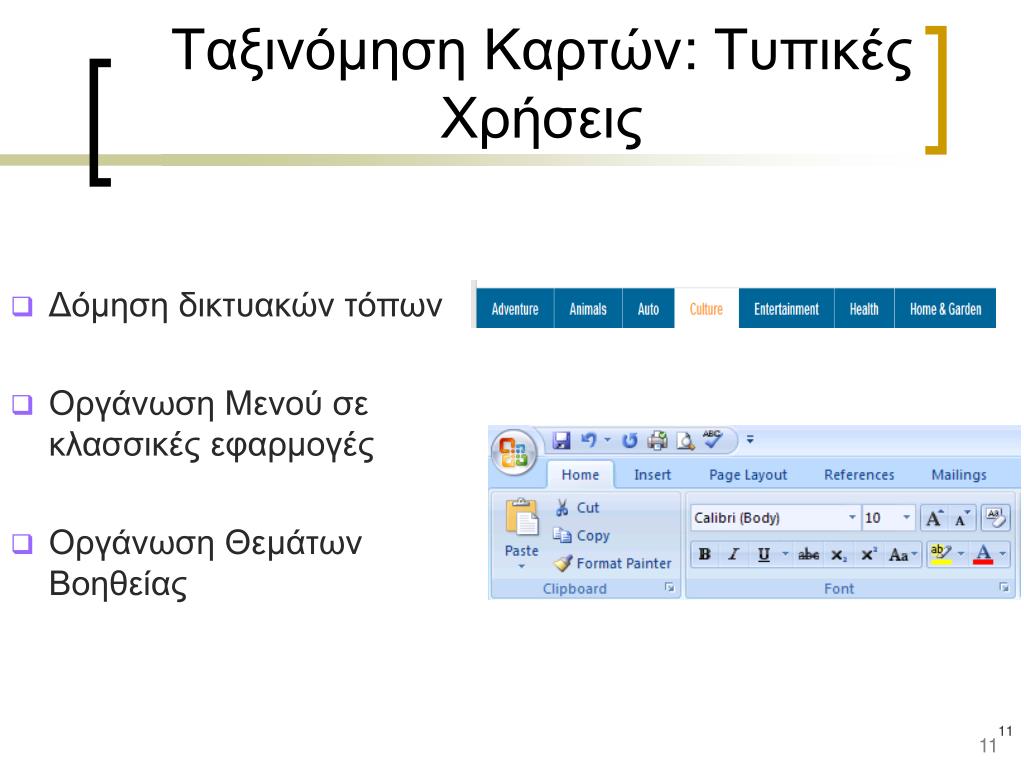Click the Format Painter brush icon
The width and height of the screenshot is (1024, 768).
[562, 562]
